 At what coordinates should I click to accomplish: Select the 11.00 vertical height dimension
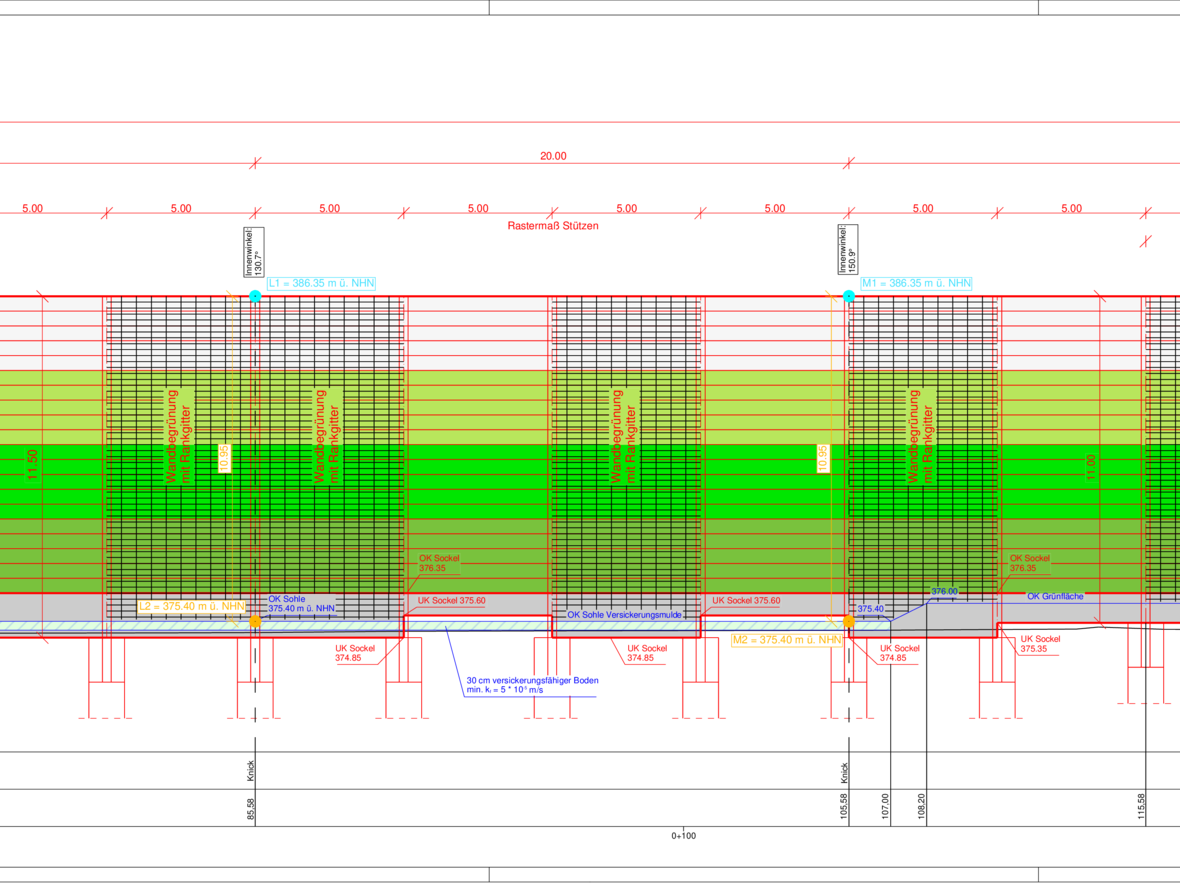1091,468
